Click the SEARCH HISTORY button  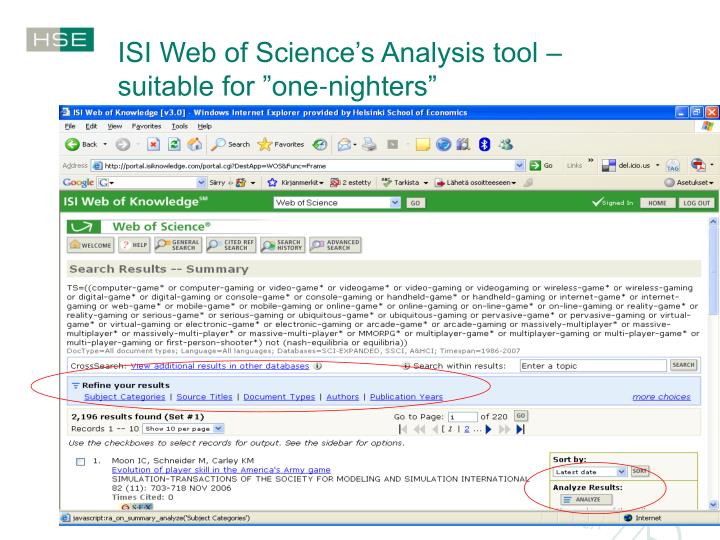[x=282, y=245]
